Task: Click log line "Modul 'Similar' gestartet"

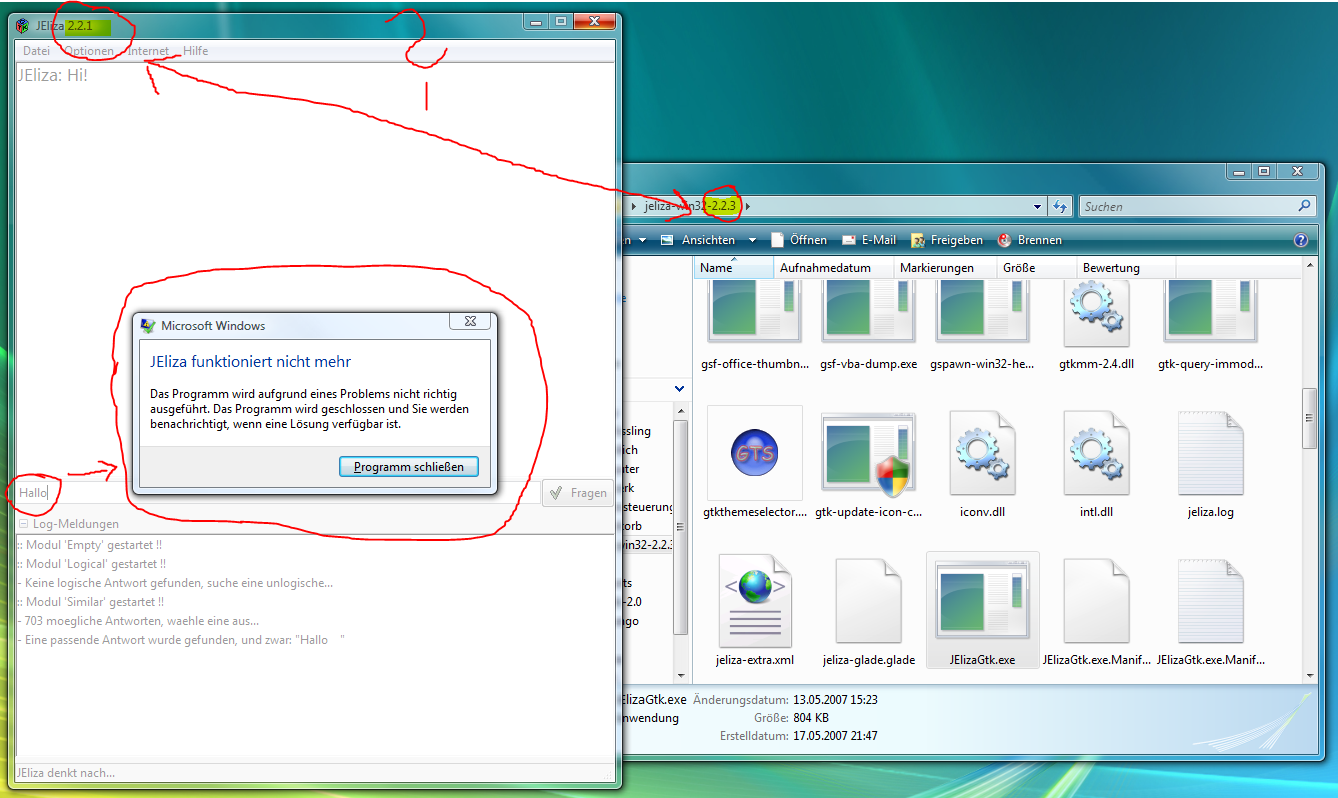Action: pos(89,602)
